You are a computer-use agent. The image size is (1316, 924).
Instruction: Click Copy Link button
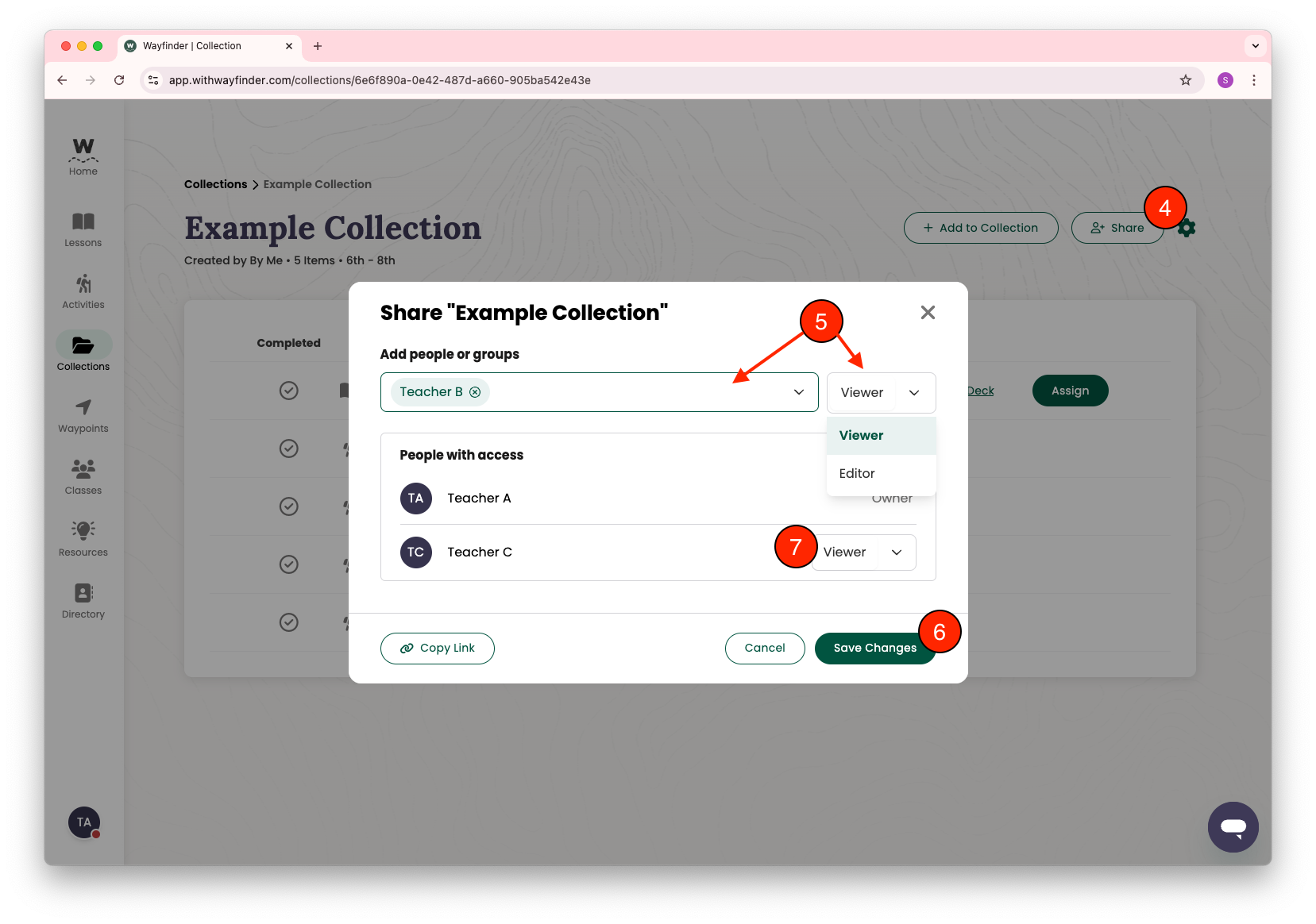coord(438,649)
